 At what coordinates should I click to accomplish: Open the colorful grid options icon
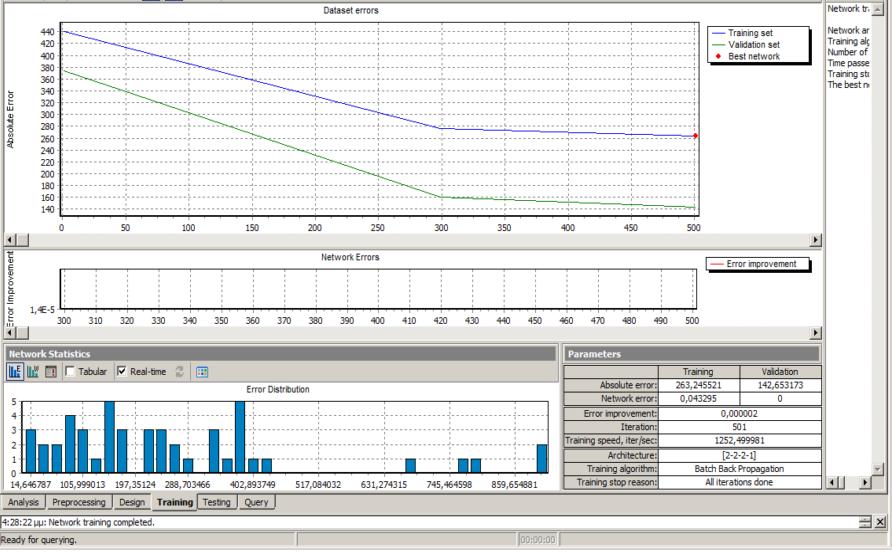click(x=202, y=372)
